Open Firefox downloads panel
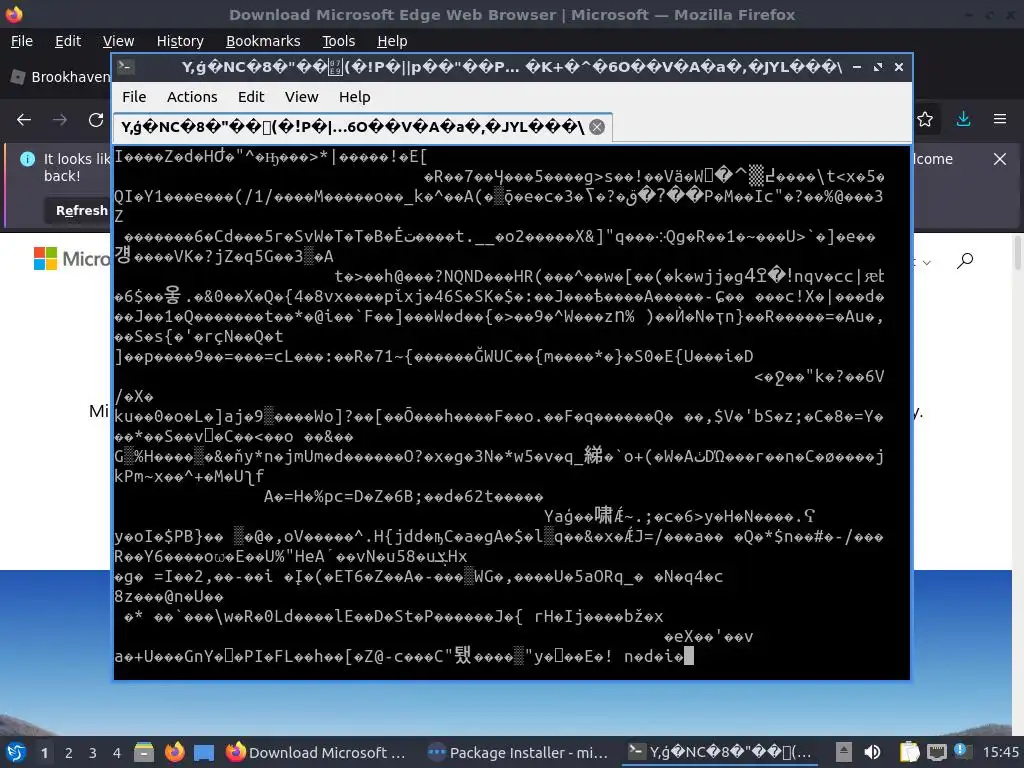The height and width of the screenshot is (768, 1024). pyautogui.click(x=963, y=119)
